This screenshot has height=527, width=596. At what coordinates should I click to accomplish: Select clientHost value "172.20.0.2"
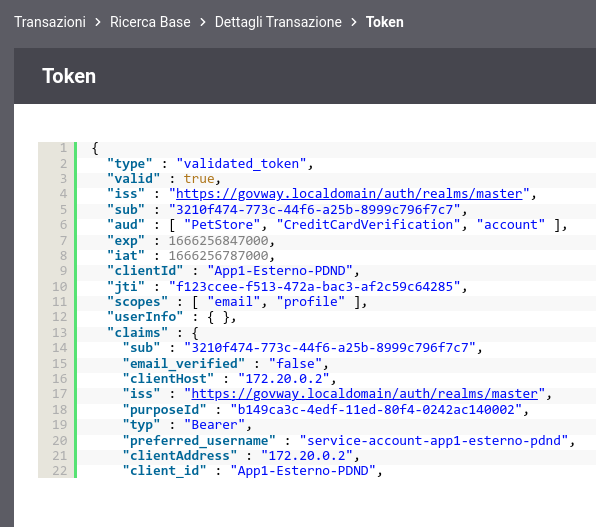click(x=284, y=379)
